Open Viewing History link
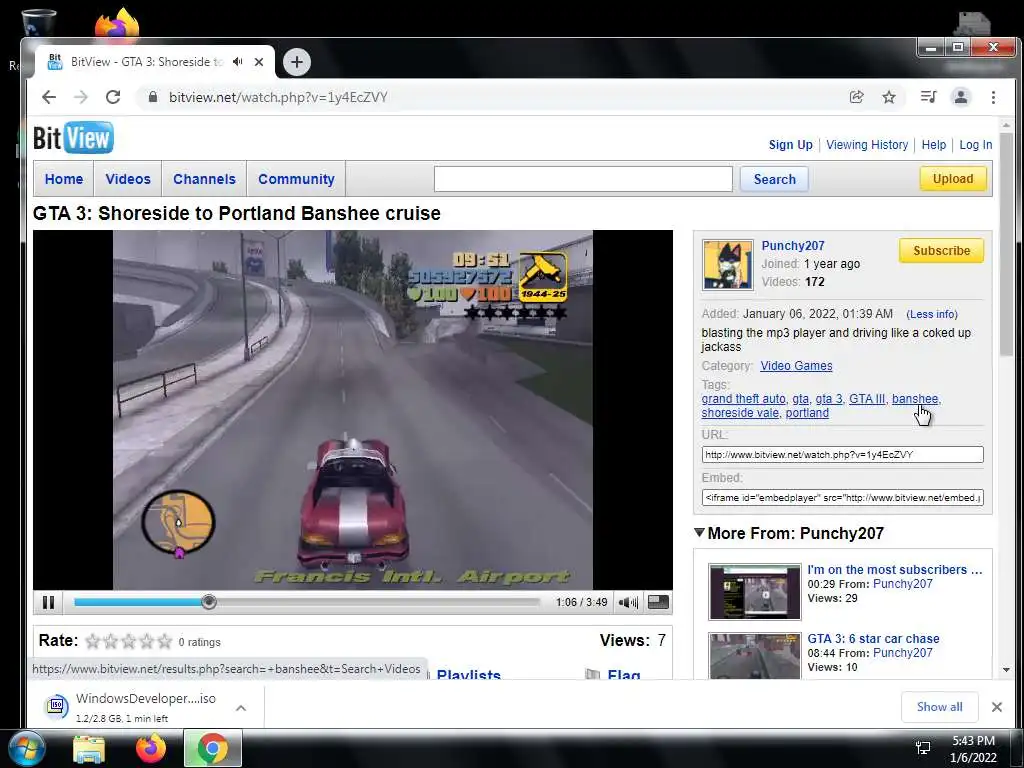1024x768 pixels. click(867, 145)
